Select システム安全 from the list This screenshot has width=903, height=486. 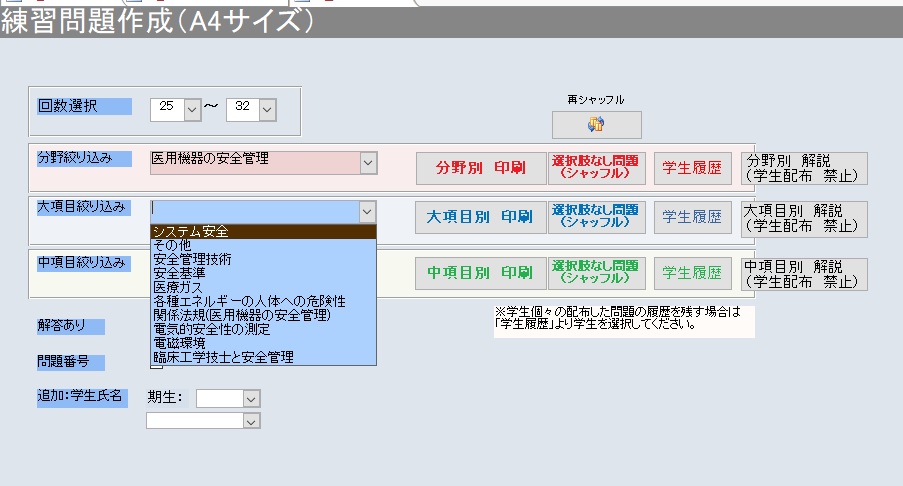[x=263, y=231]
